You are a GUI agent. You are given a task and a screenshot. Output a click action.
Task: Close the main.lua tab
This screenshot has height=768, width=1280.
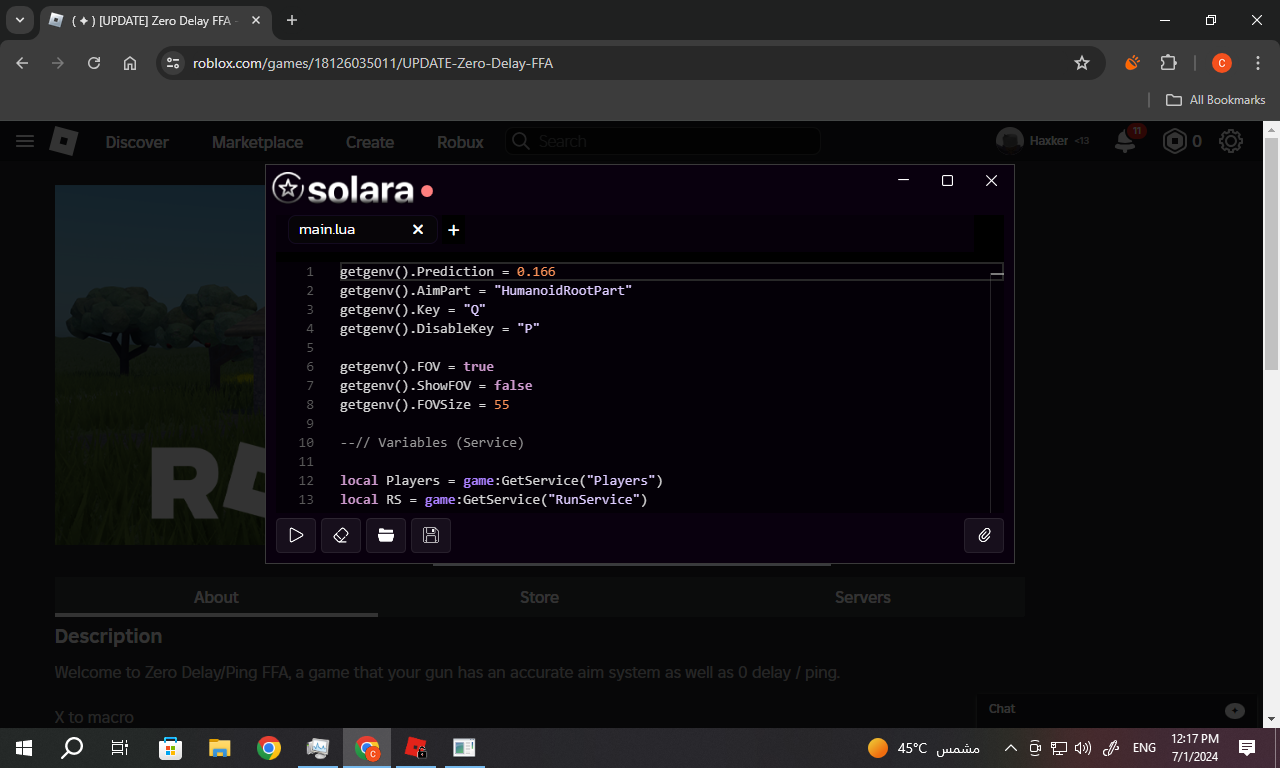(x=418, y=230)
